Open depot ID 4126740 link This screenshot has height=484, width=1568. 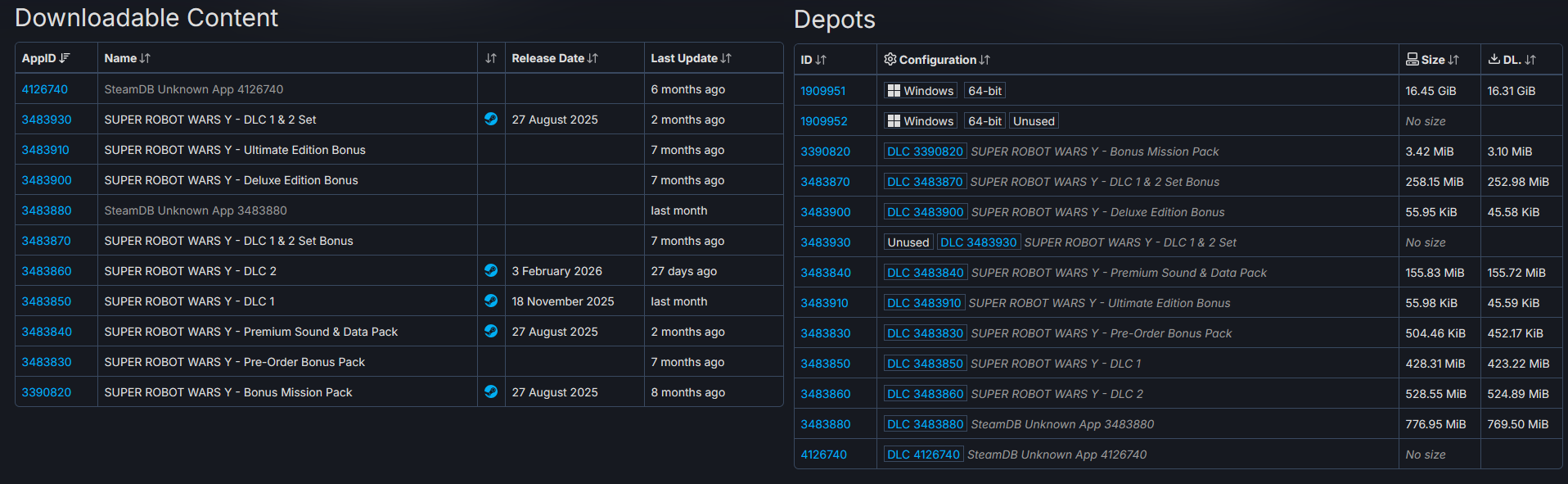pyautogui.click(x=824, y=455)
